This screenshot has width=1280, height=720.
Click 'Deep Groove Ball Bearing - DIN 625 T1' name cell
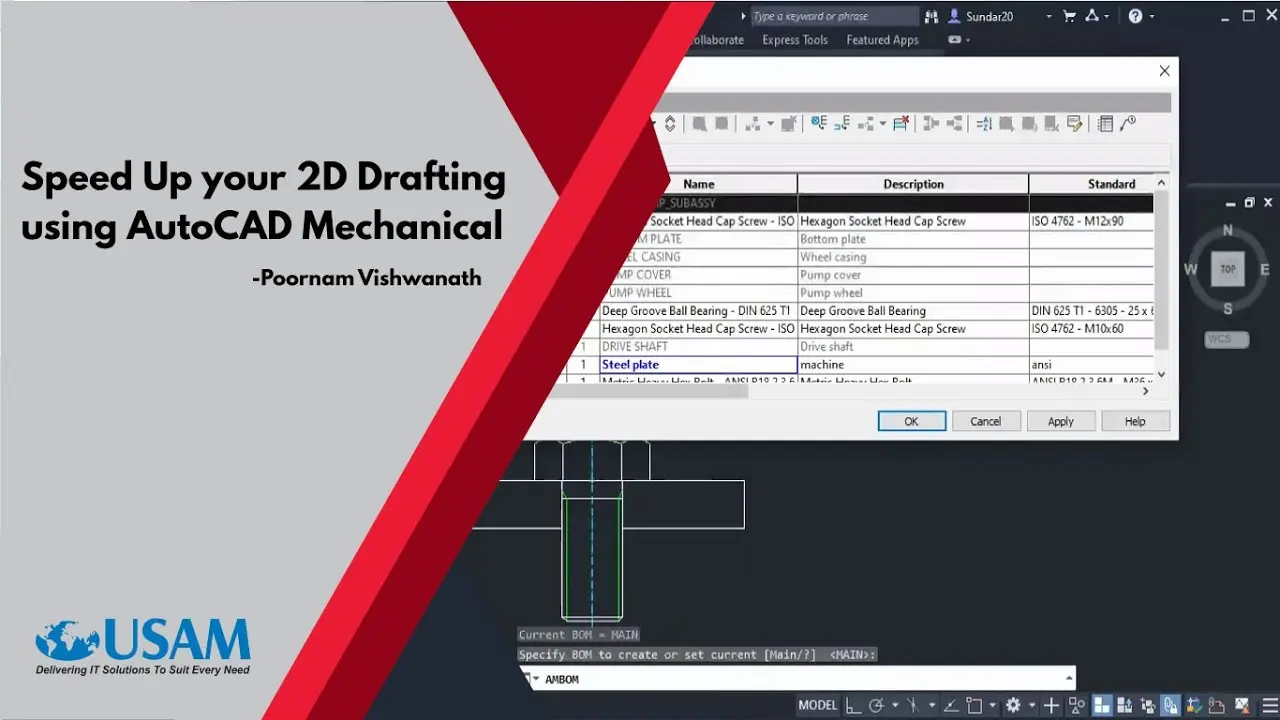coord(698,311)
